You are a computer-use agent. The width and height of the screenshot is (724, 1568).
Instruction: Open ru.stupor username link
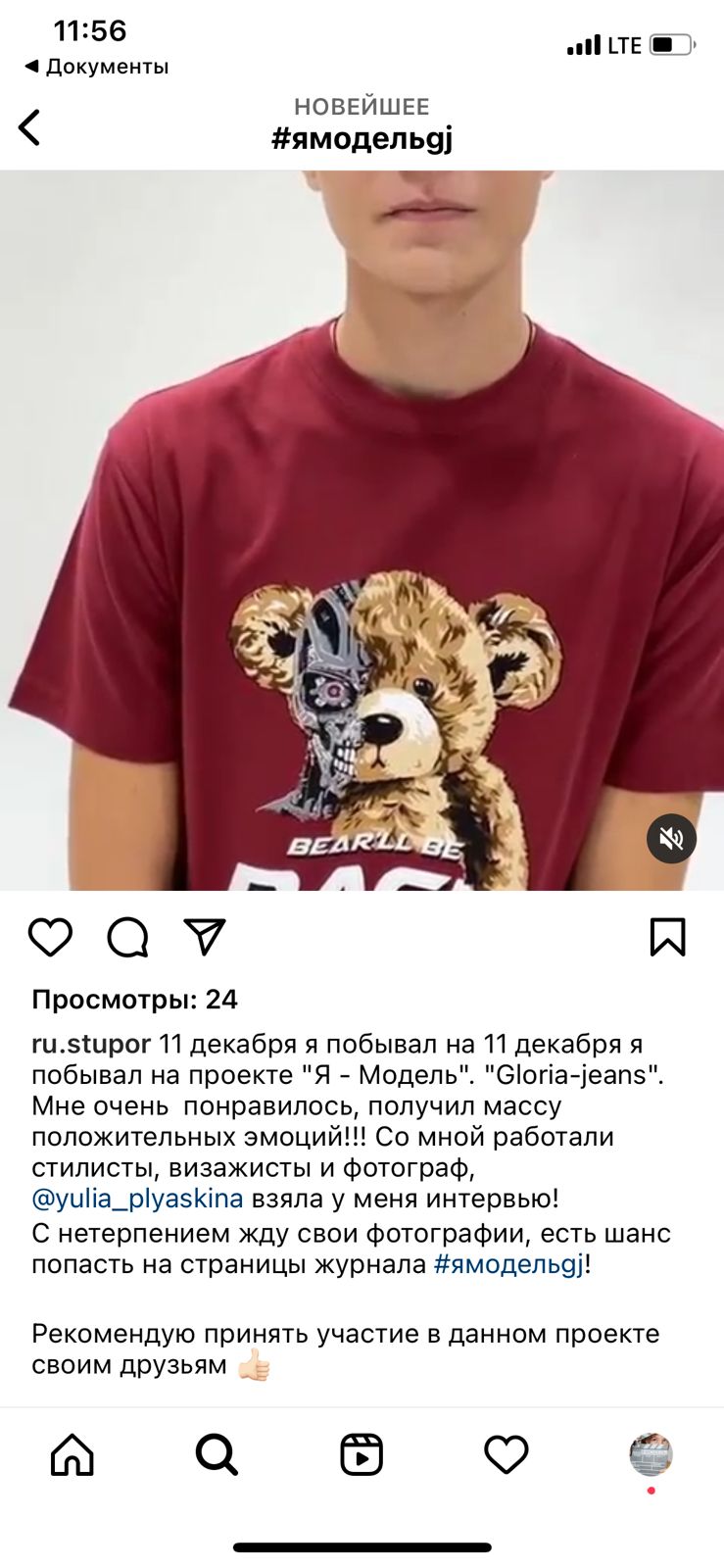pos(91,1045)
